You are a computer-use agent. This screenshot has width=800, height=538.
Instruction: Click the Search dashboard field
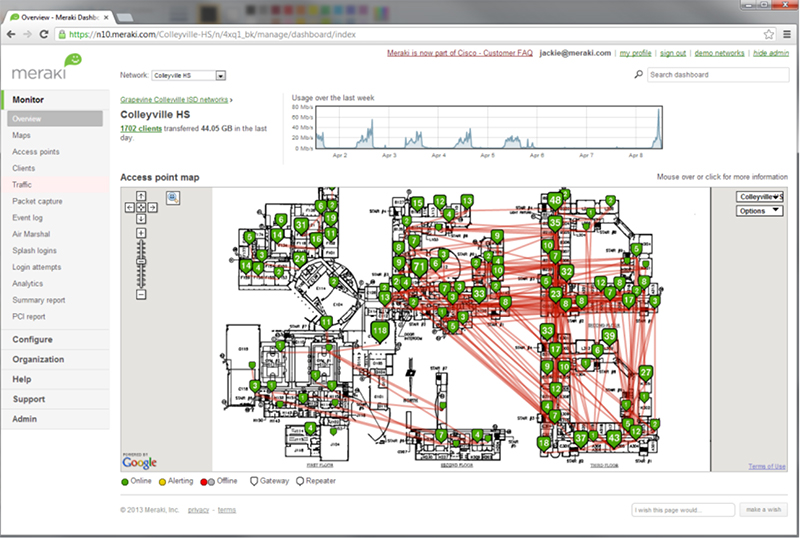(x=718, y=75)
